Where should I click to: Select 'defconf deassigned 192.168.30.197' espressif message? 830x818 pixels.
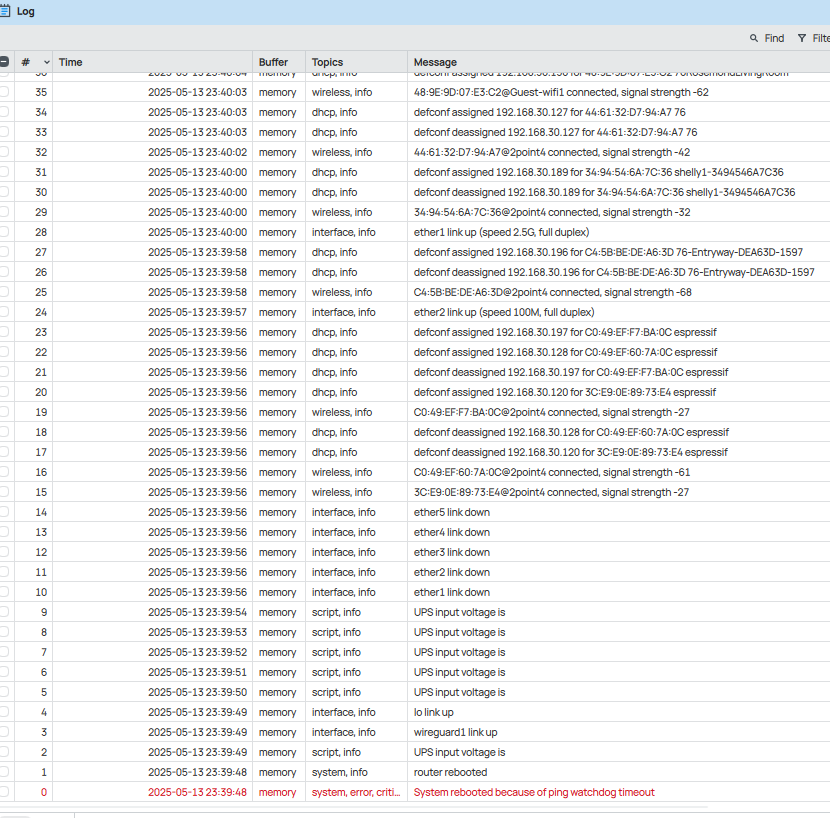coord(571,372)
